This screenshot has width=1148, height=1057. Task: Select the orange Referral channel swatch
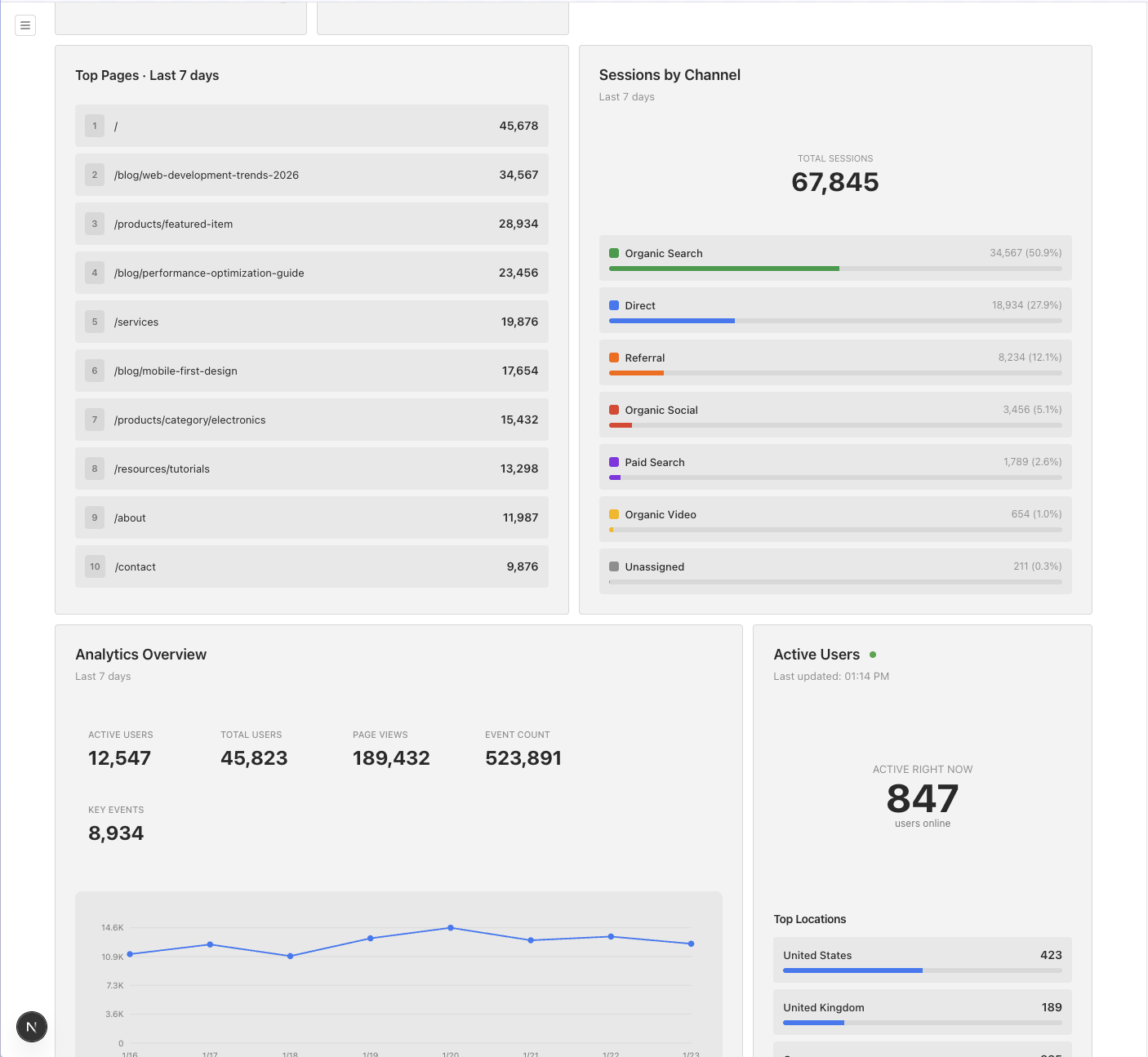(614, 358)
